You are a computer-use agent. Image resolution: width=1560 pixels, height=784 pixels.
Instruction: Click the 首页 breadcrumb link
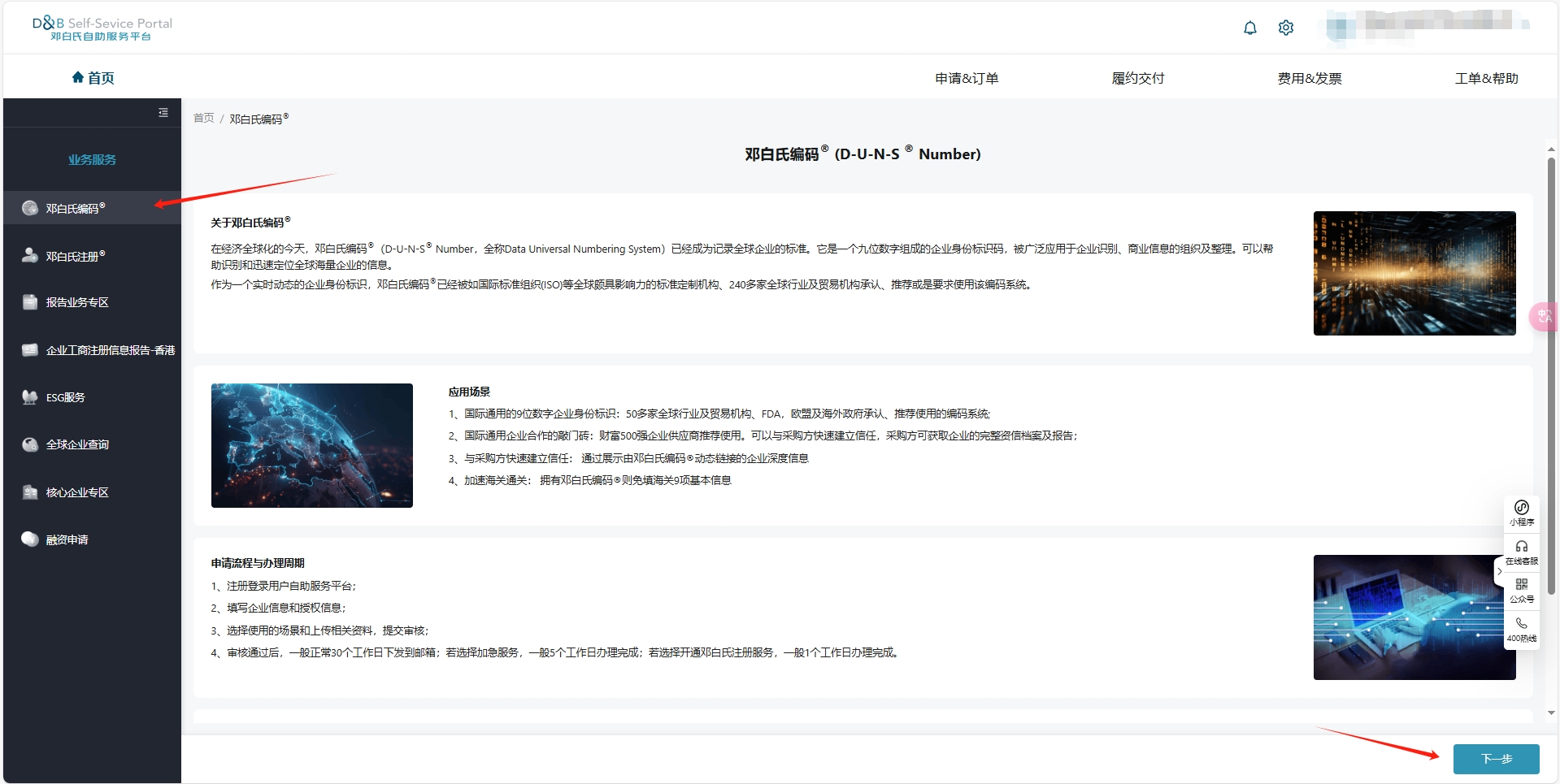coord(203,119)
